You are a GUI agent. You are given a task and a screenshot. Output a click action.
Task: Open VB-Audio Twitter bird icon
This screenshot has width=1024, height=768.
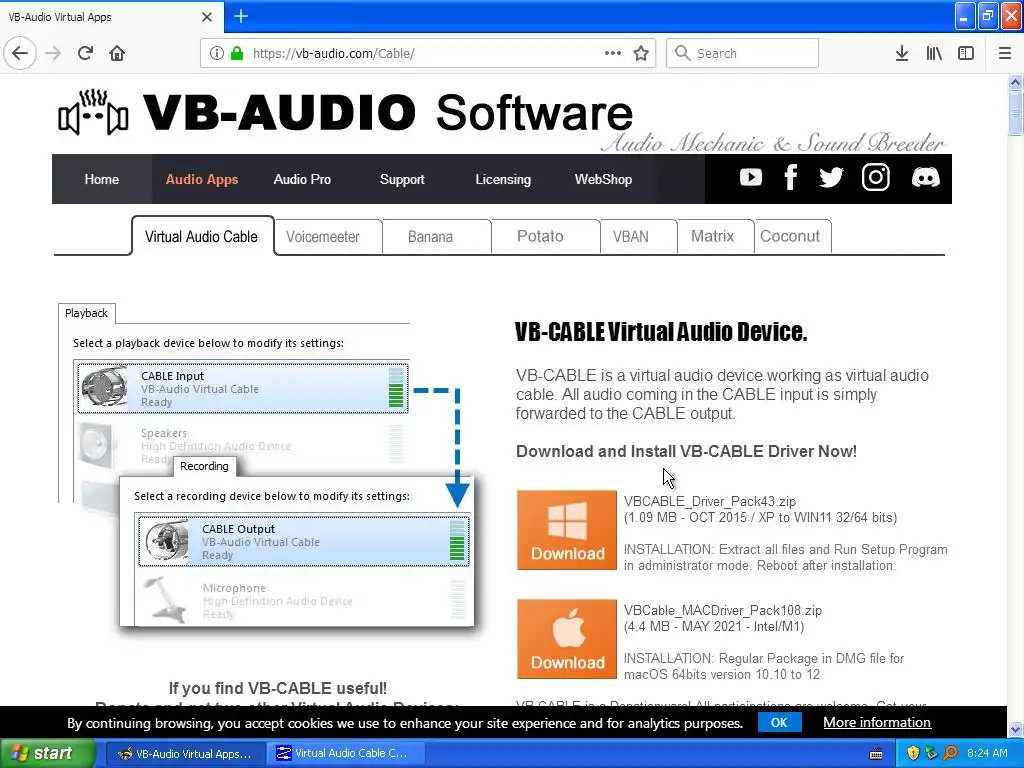831,177
